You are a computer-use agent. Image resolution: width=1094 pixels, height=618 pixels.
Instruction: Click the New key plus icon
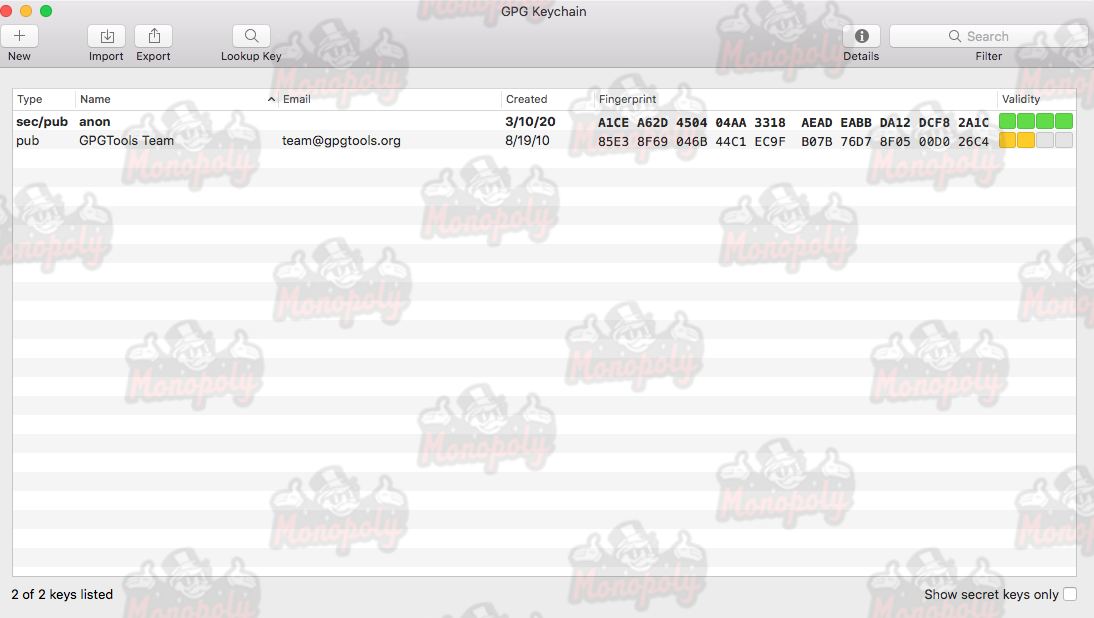coord(19,36)
